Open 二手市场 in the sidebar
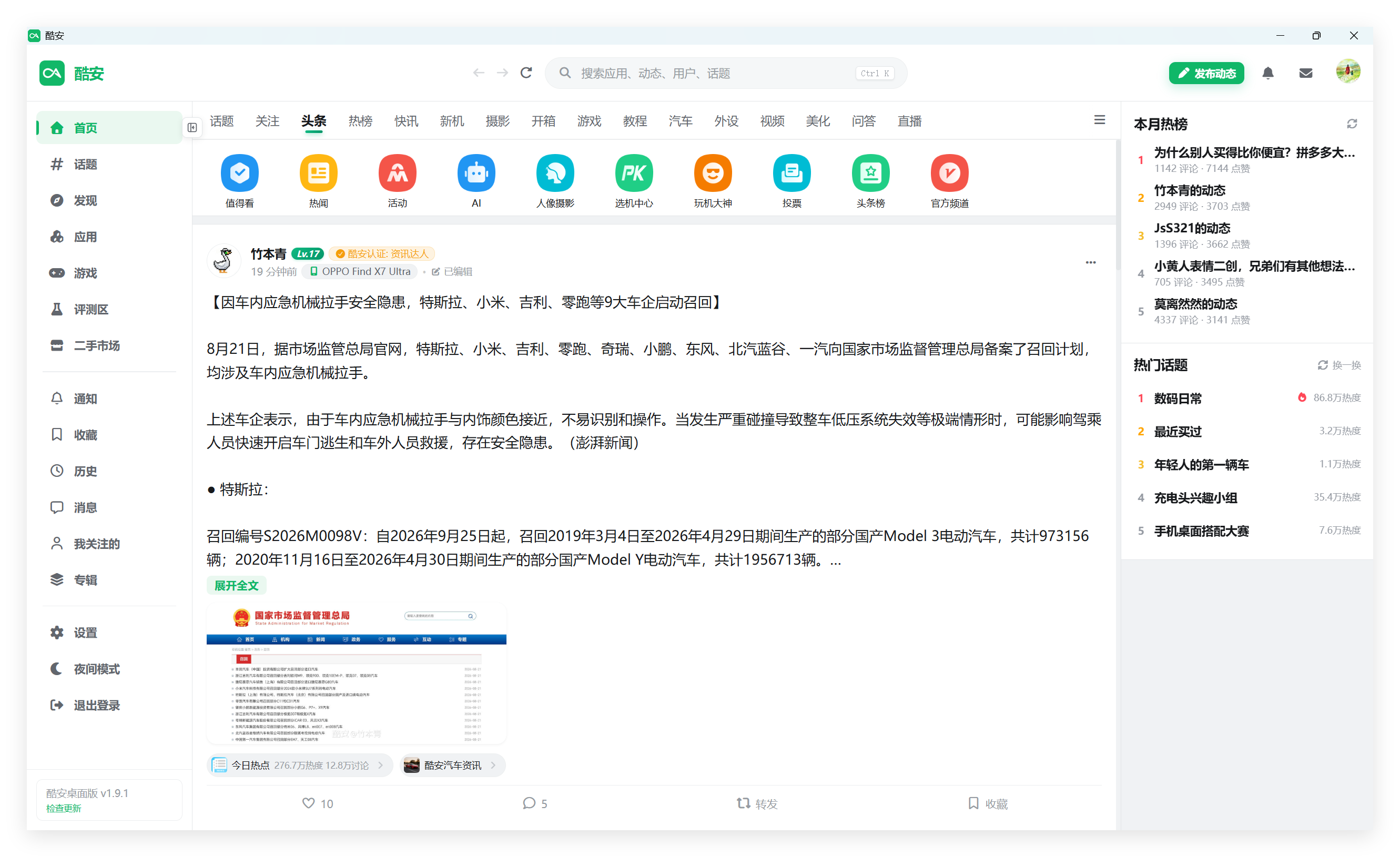Screen dimensions: 1400x857 109,345
